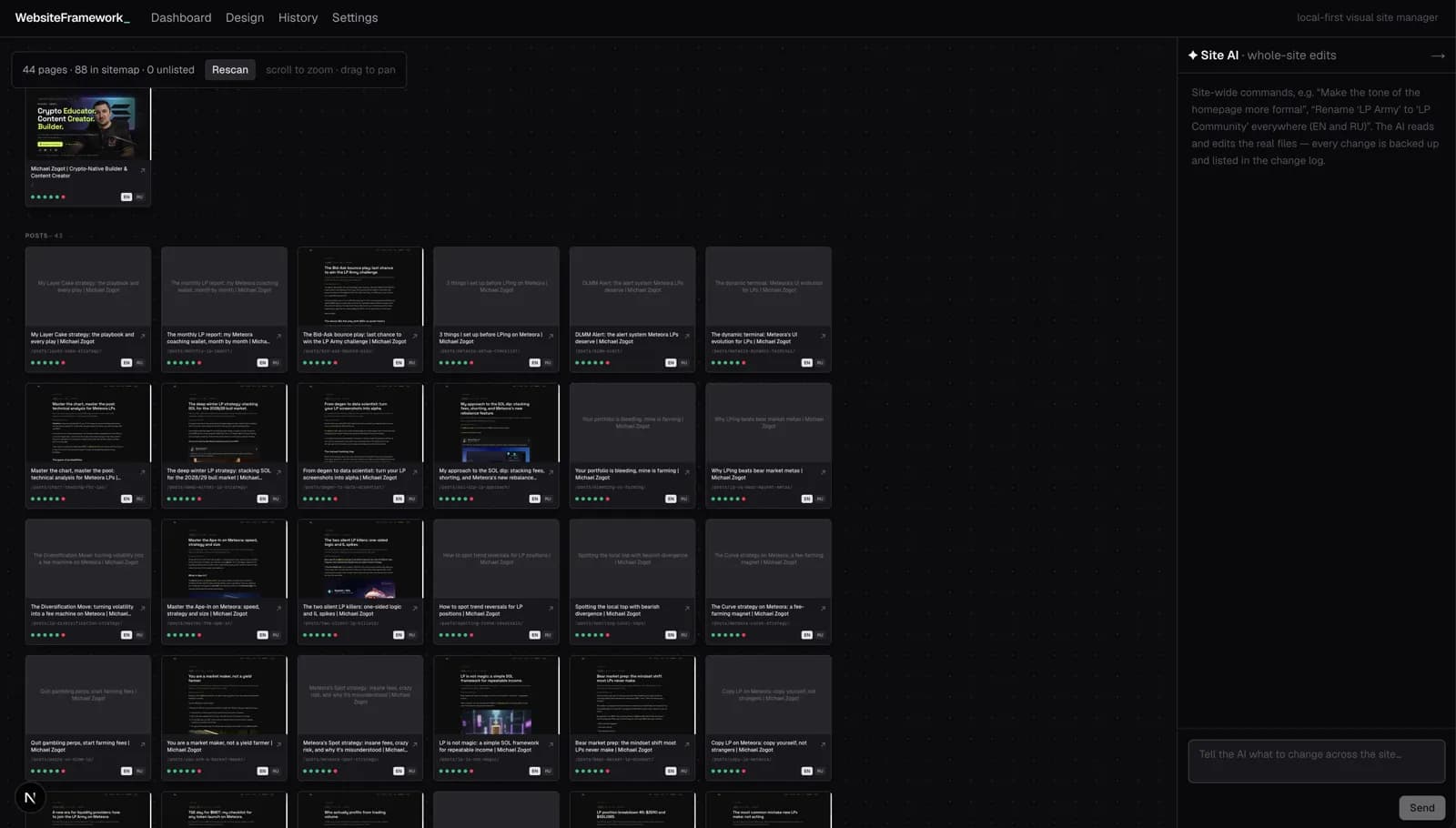Open external link on DLMM Alert card

coord(687,336)
